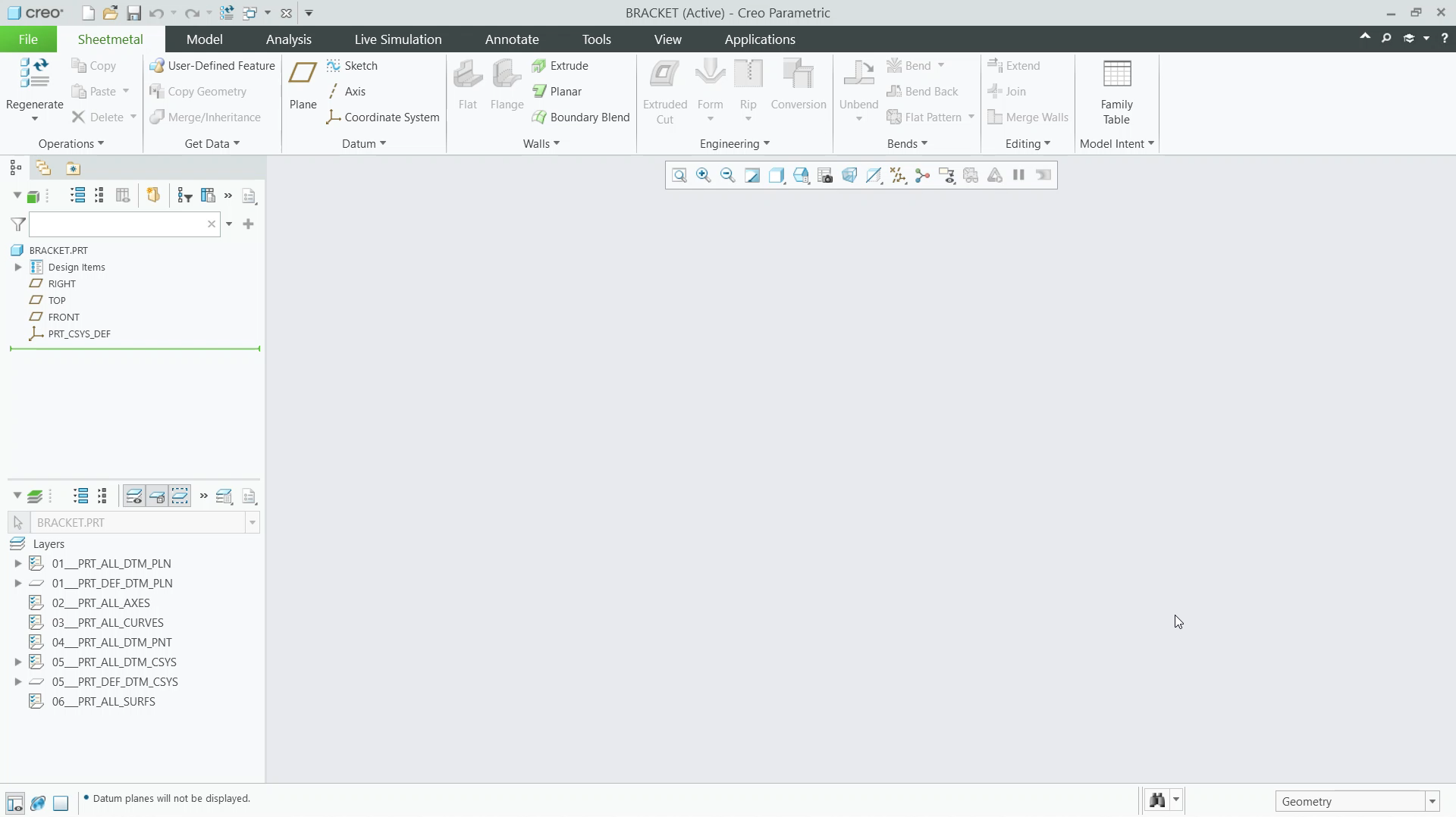Switch to the Analysis ribbon tab
The height and width of the screenshot is (817, 1456).
289,39
